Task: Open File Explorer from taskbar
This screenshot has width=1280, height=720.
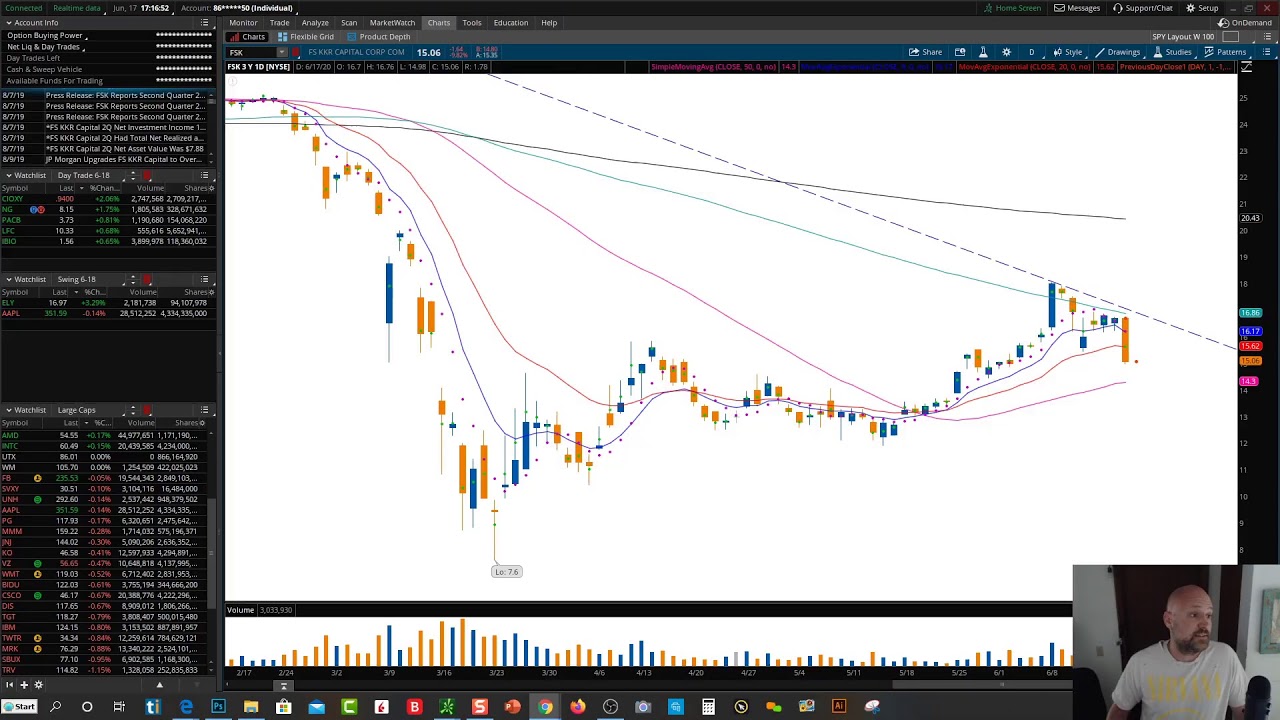Action: (251, 707)
